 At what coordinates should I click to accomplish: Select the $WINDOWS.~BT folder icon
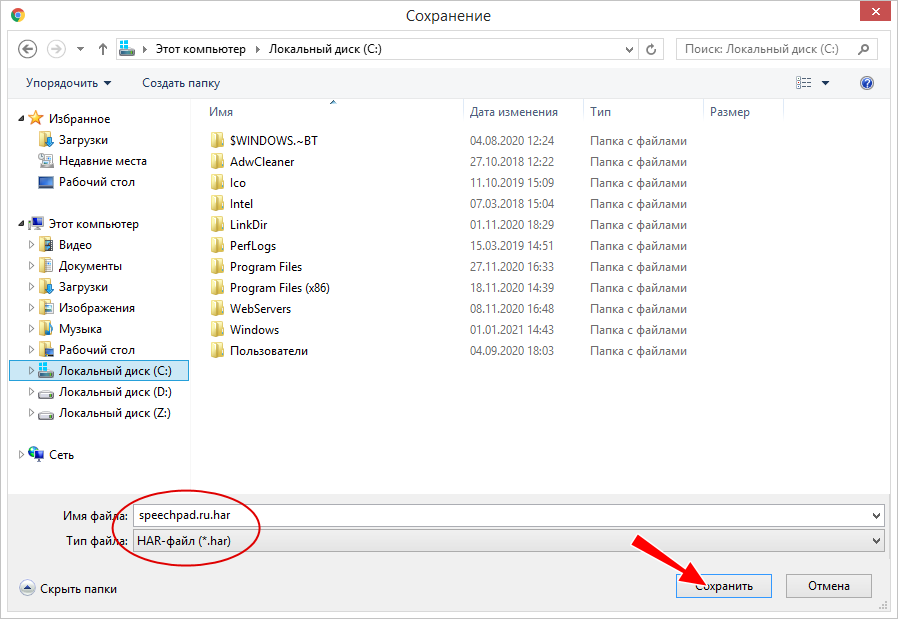click(x=217, y=140)
